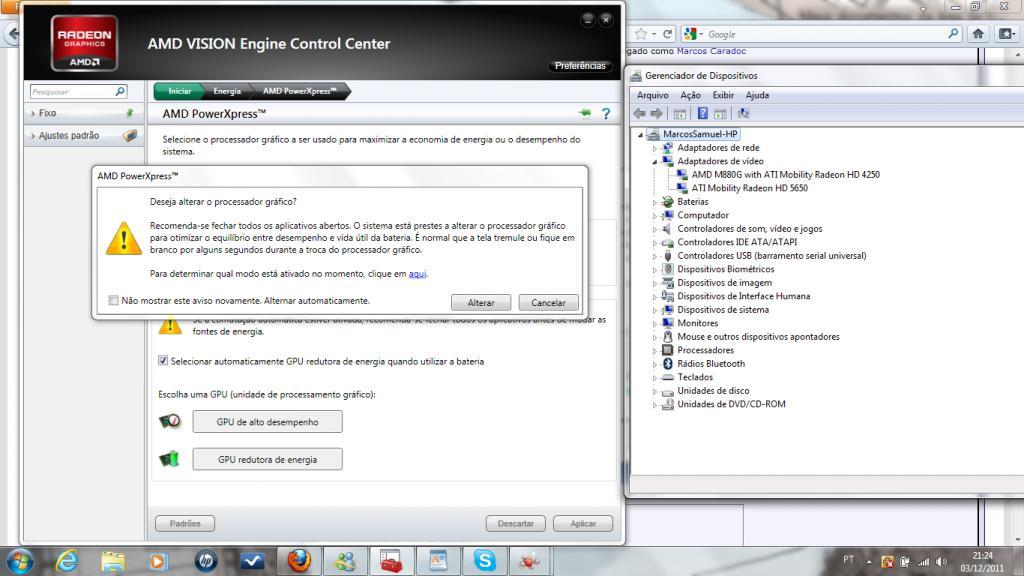Open Firefox from the taskbar
This screenshot has width=1024, height=576.
click(x=299, y=561)
